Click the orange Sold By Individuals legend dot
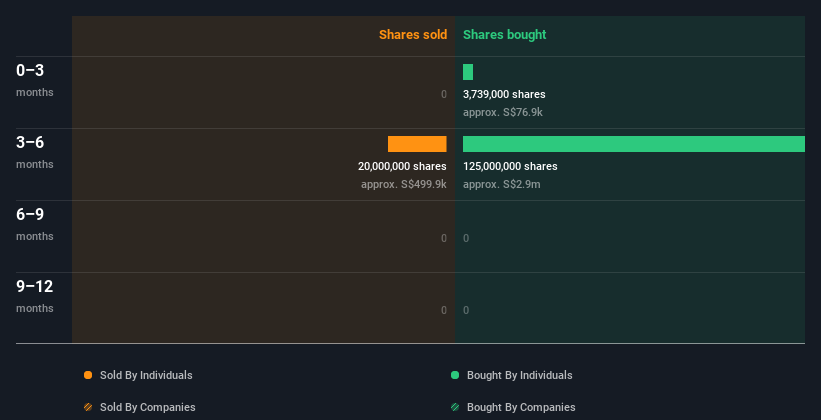This screenshot has width=821, height=420. coord(88,375)
